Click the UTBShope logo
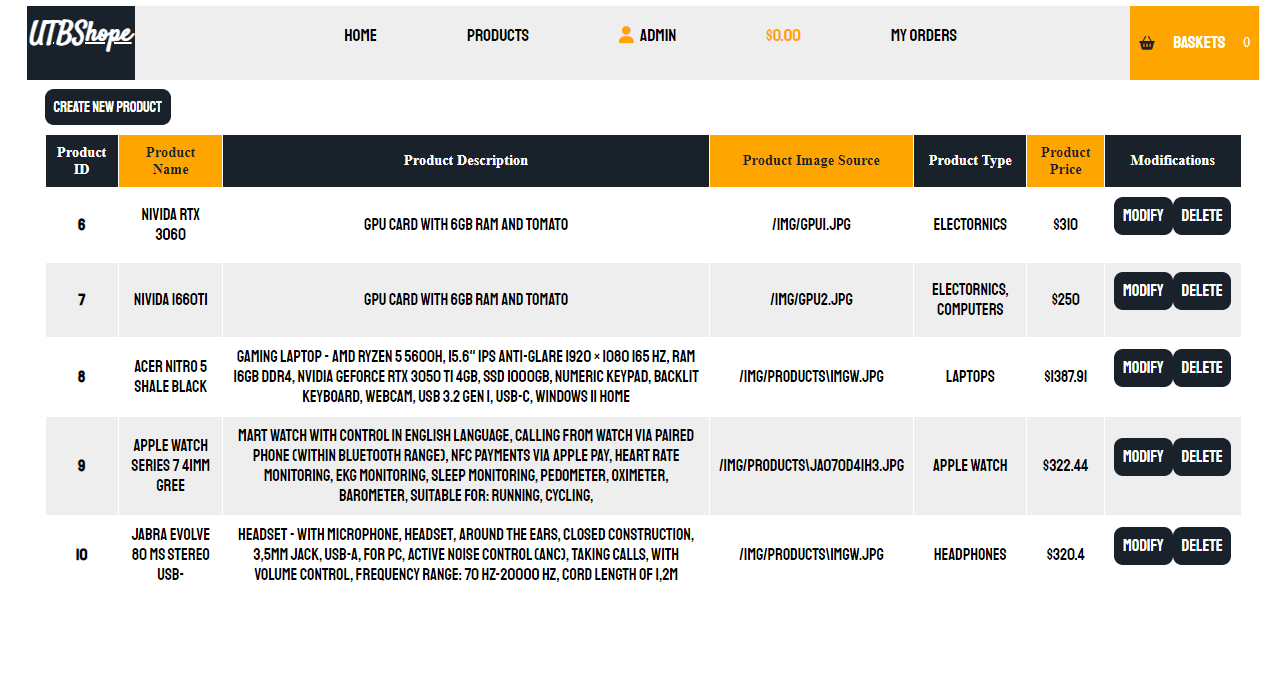This screenshot has width=1285, height=693. (x=81, y=43)
